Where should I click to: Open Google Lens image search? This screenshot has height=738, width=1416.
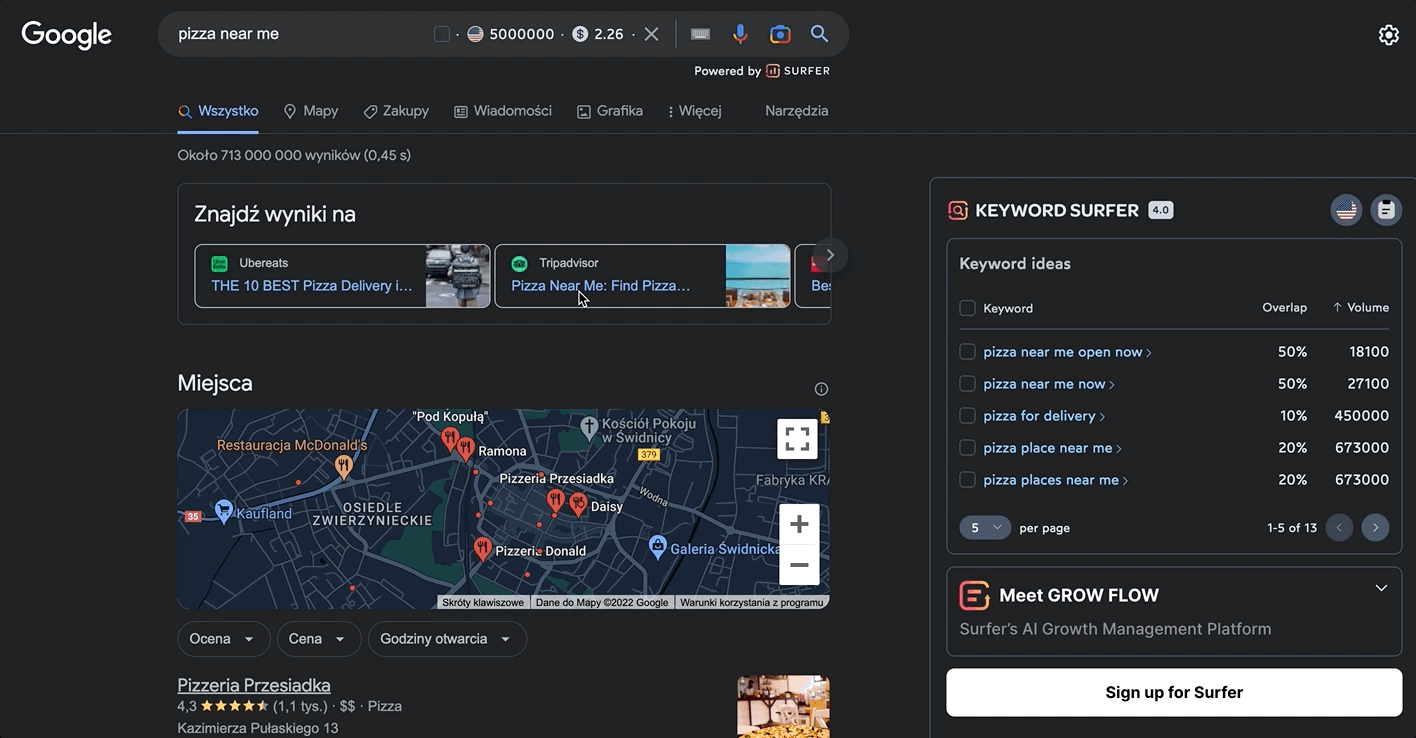[780, 34]
